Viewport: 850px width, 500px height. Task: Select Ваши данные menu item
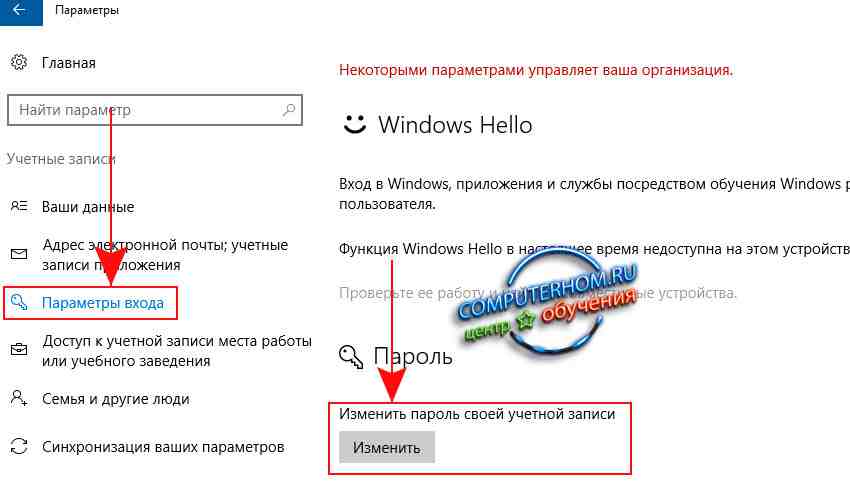tap(88, 207)
